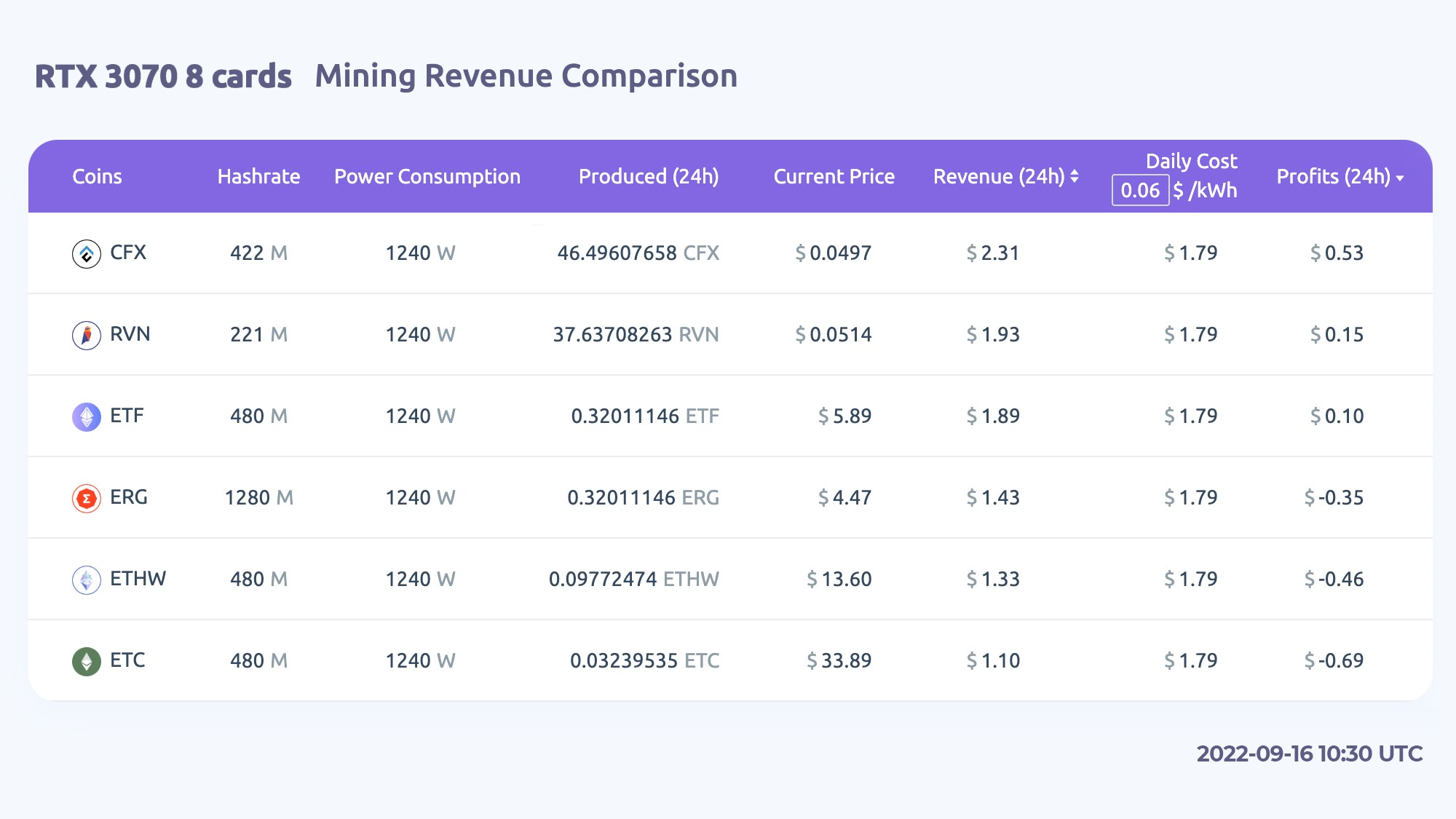Click the Profits (24h) header label
The height and width of the screenshot is (819, 1456).
pyautogui.click(x=1334, y=177)
